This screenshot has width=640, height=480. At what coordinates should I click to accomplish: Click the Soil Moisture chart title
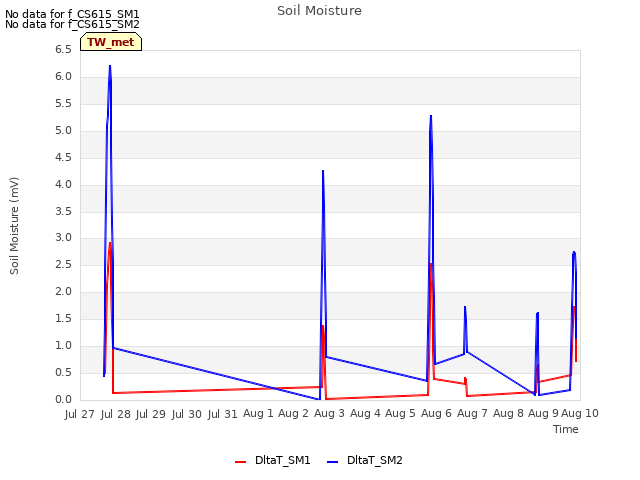click(x=319, y=11)
